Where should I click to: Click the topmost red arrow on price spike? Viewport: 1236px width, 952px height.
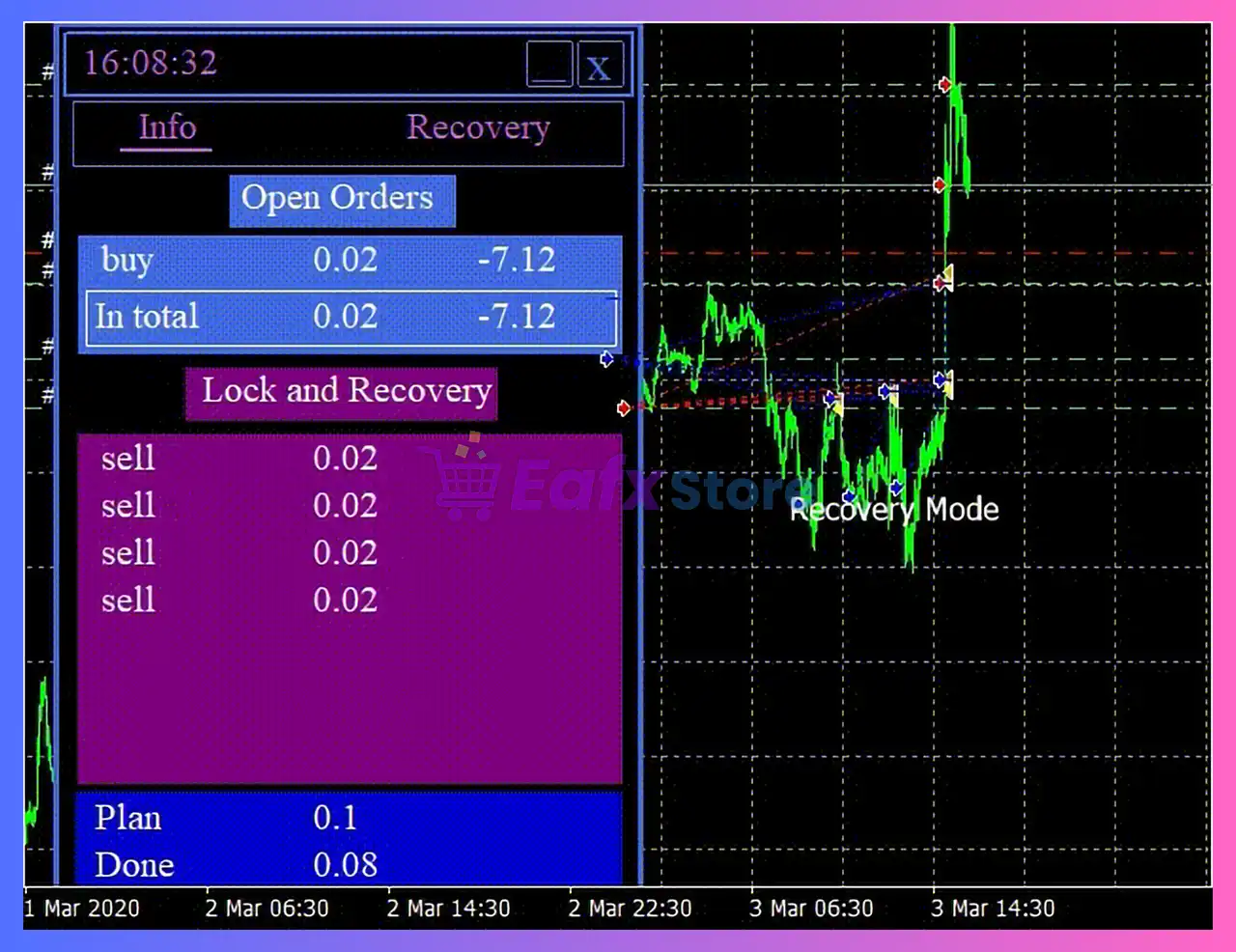click(x=944, y=85)
